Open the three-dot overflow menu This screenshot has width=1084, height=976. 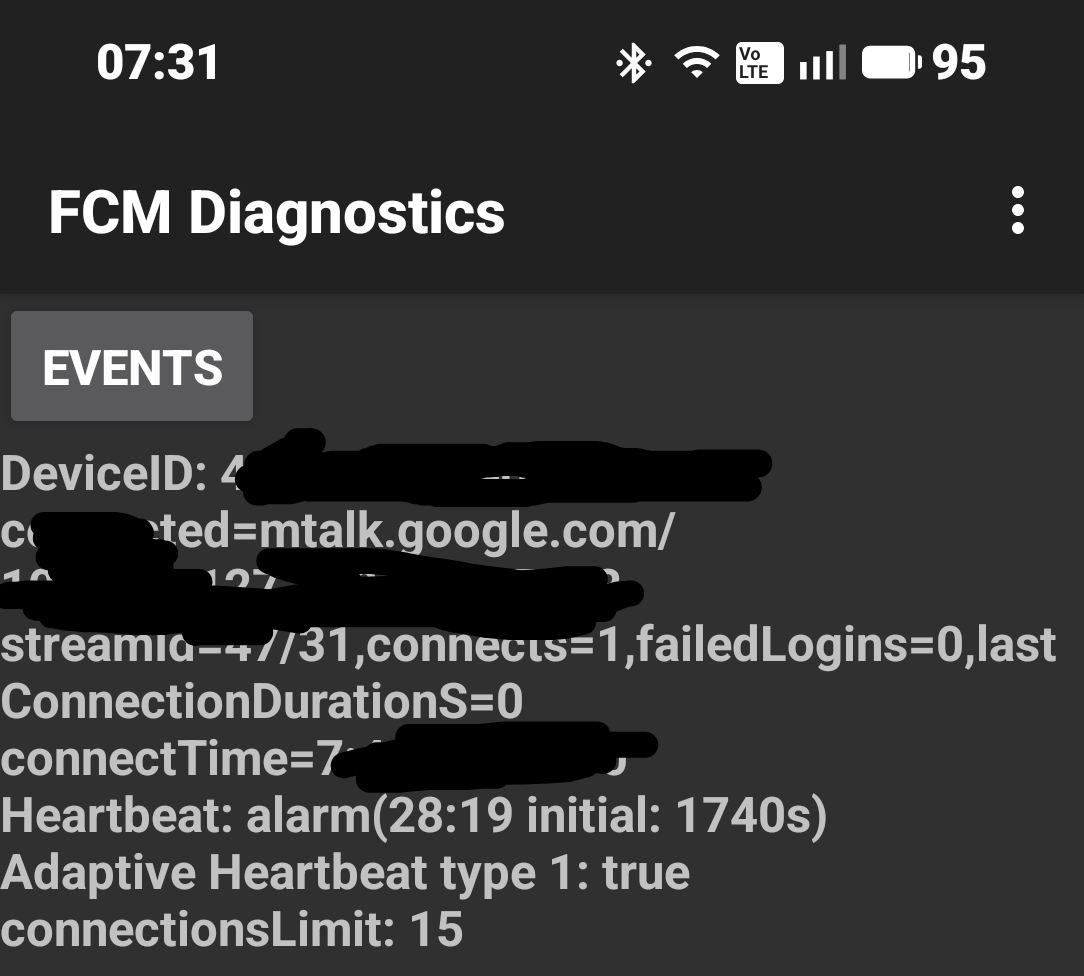pyautogui.click(x=1017, y=212)
